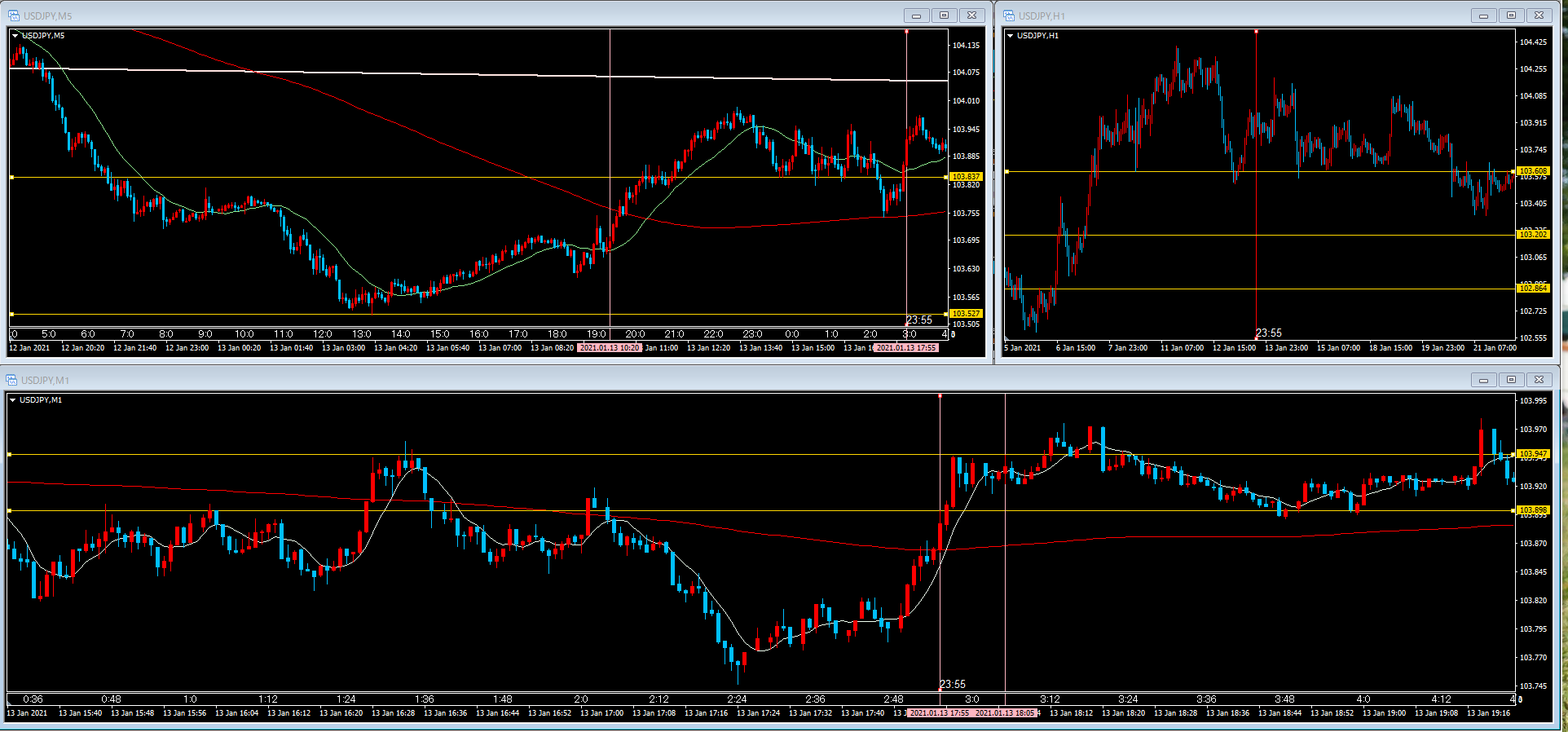Expand the USDJPY,M5 chart dropdown triangle
This screenshot has width=1568, height=732.
point(15,36)
